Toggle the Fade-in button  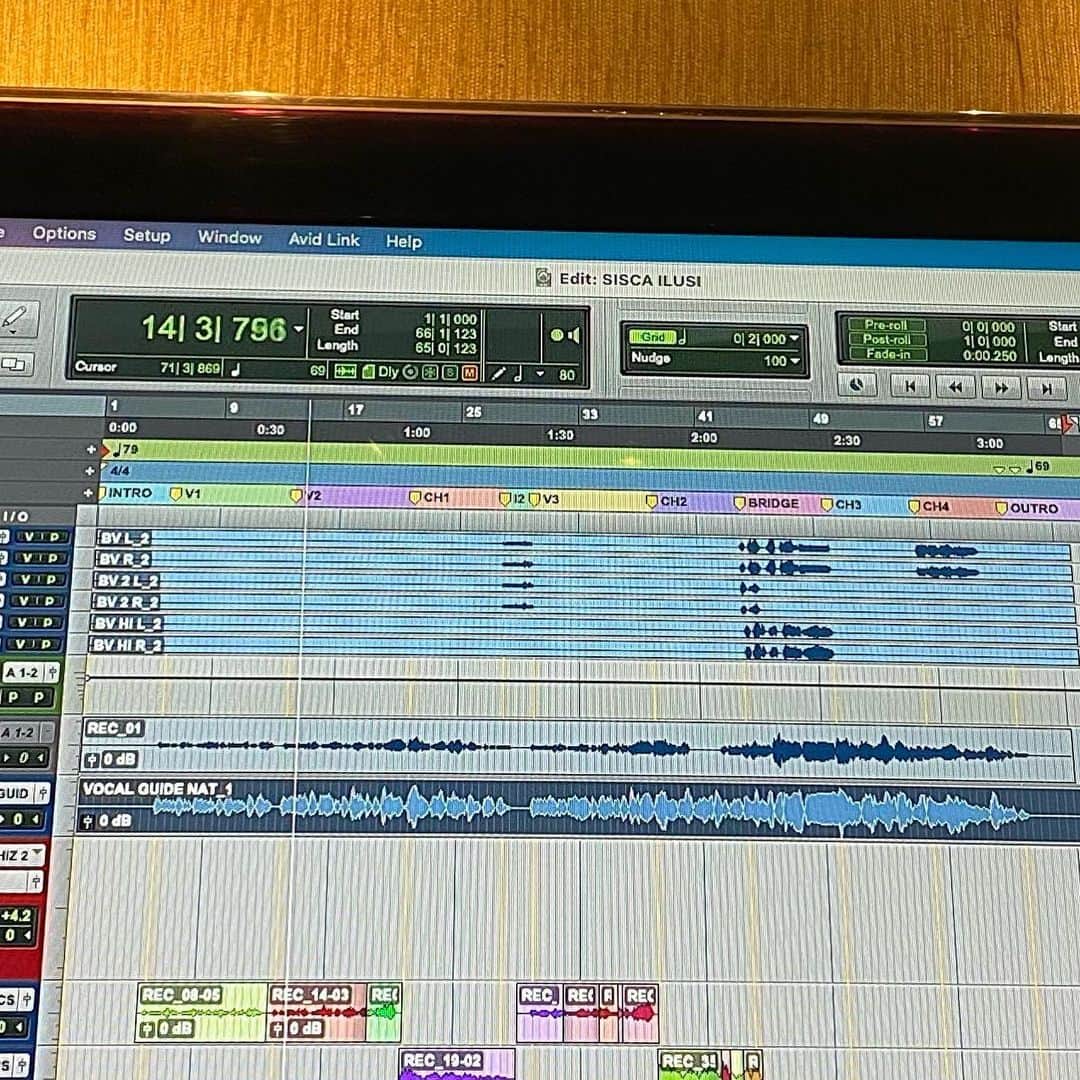pos(888,354)
